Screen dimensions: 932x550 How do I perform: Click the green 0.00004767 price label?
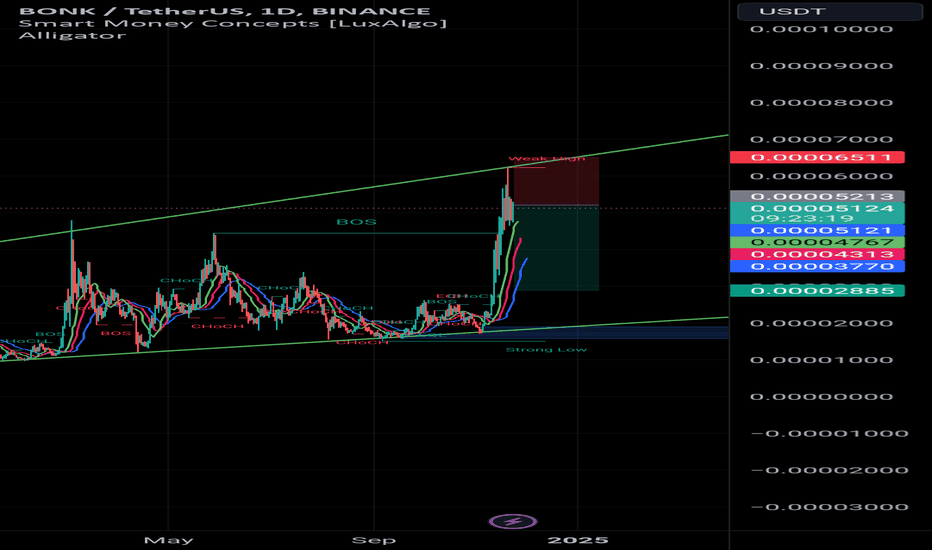tap(817, 242)
